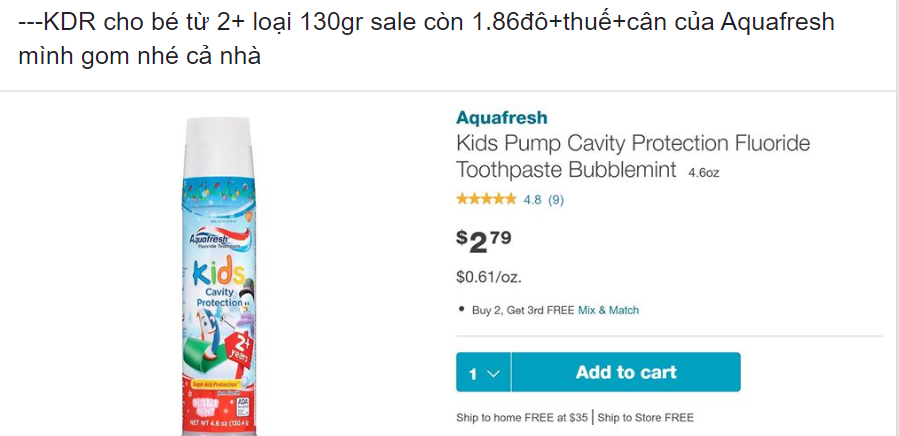Click the 4.8 rating score
Viewport: 899px width, 436px height.
pos(532,199)
